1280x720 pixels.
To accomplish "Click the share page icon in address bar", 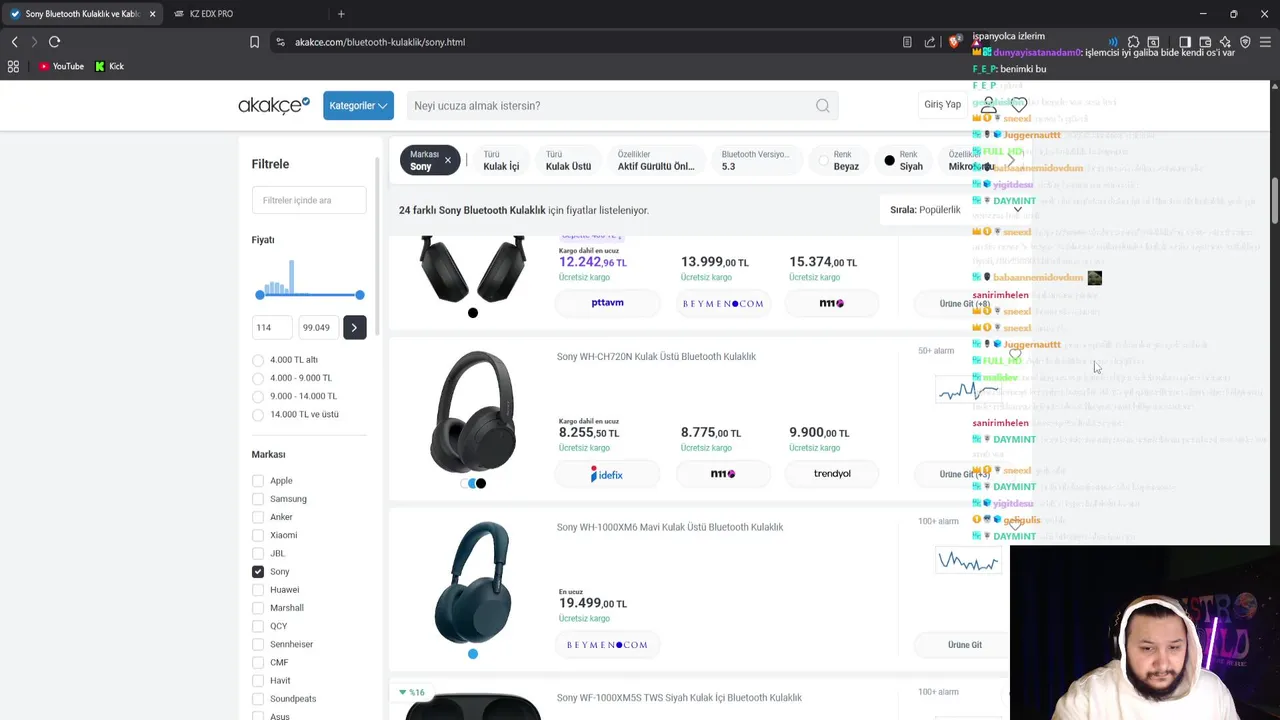I will tap(930, 42).
